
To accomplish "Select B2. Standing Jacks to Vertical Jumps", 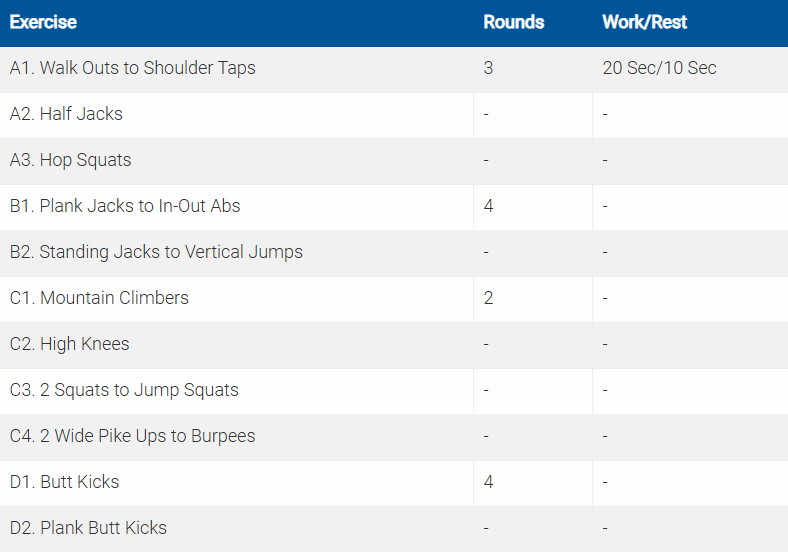I will pyautogui.click(x=156, y=252).
